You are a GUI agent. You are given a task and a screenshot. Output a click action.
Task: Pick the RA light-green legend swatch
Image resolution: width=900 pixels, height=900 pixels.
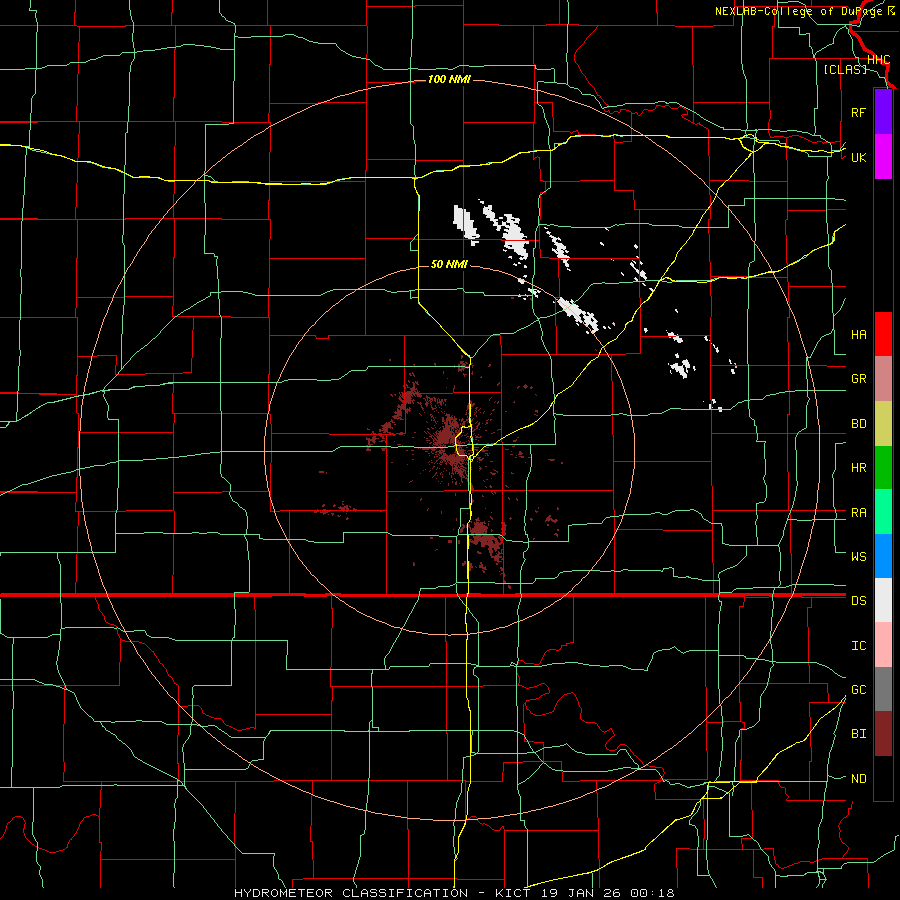pos(883,511)
